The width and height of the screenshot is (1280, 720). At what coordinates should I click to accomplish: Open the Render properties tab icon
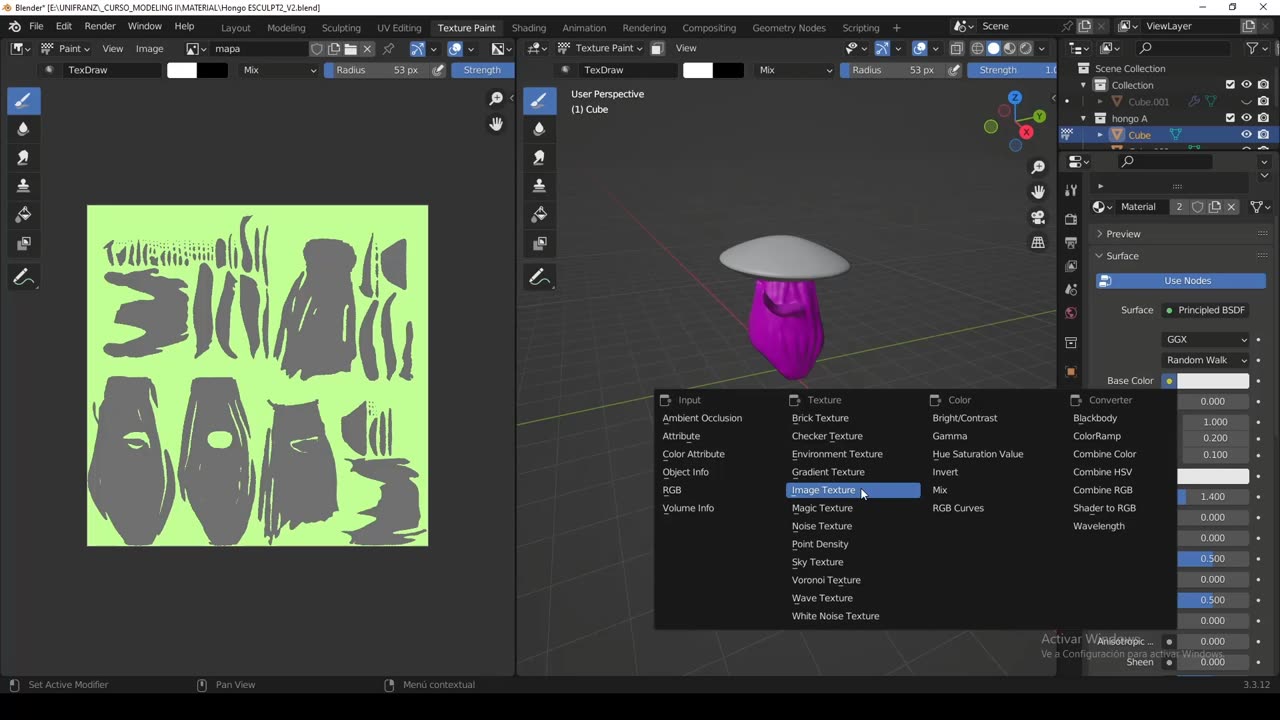(x=1071, y=217)
